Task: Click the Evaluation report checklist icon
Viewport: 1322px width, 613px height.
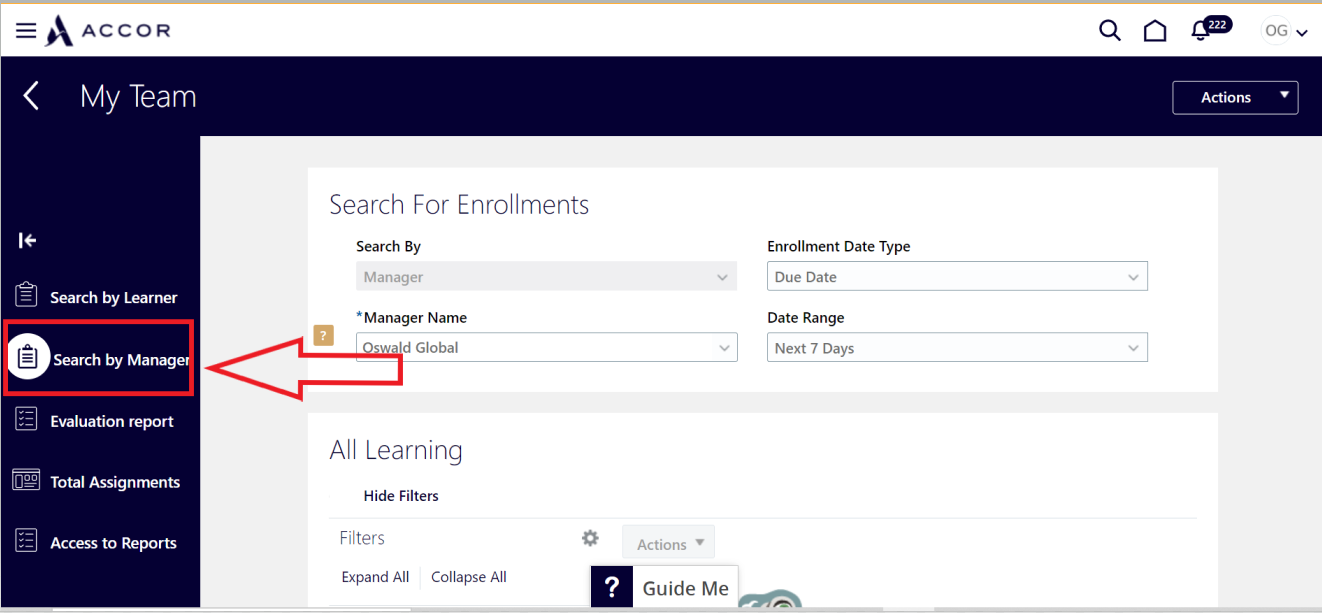Action: [x=26, y=420]
